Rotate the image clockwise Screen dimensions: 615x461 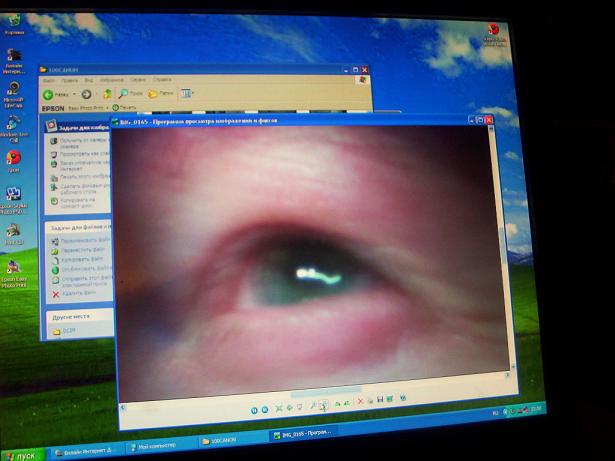pyautogui.click(x=337, y=403)
